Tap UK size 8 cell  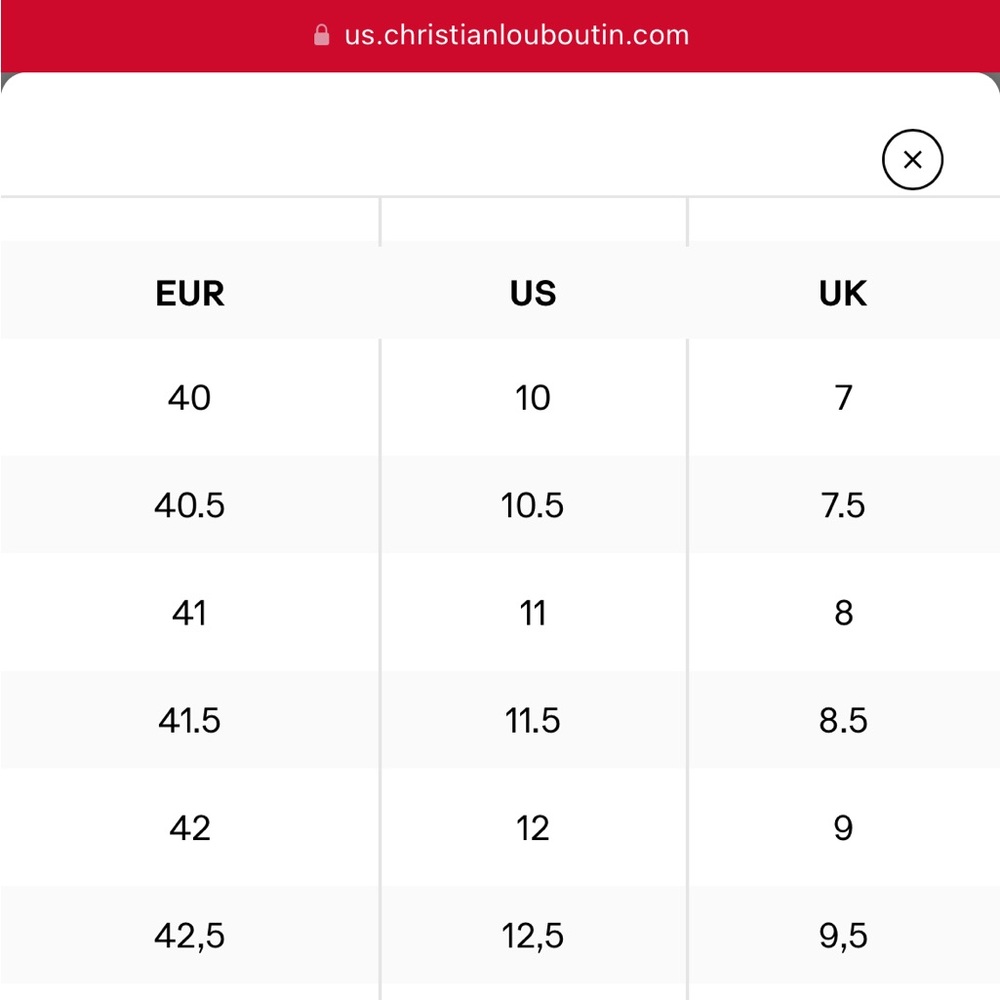pyautogui.click(x=843, y=613)
